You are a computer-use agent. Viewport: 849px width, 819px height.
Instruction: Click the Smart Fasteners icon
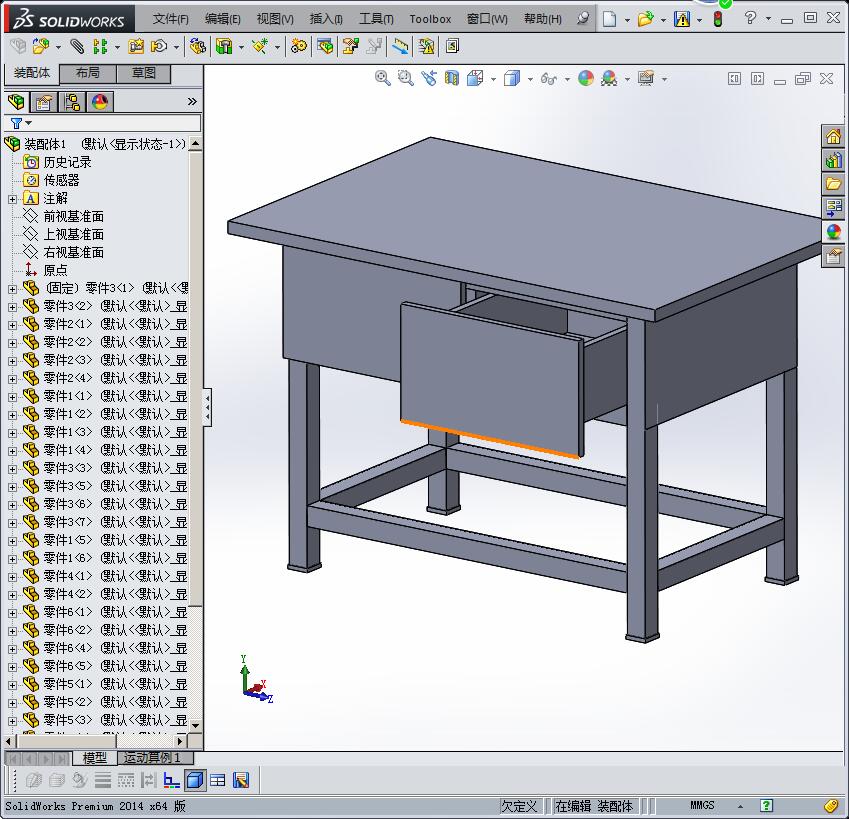136,47
